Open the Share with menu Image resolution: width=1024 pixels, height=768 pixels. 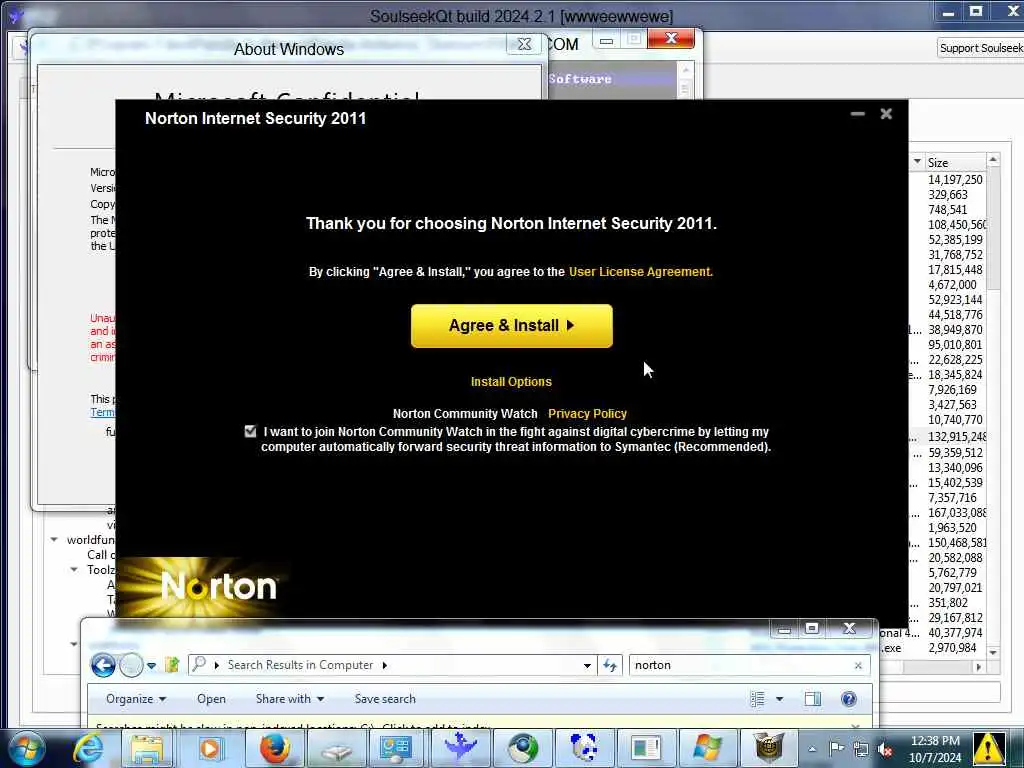click(x=290, y=699)
